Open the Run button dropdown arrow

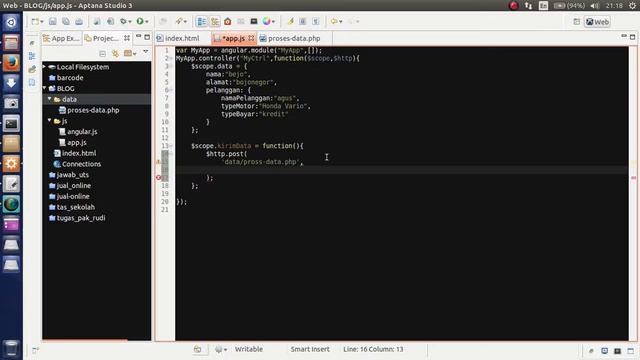pos(147,22)
